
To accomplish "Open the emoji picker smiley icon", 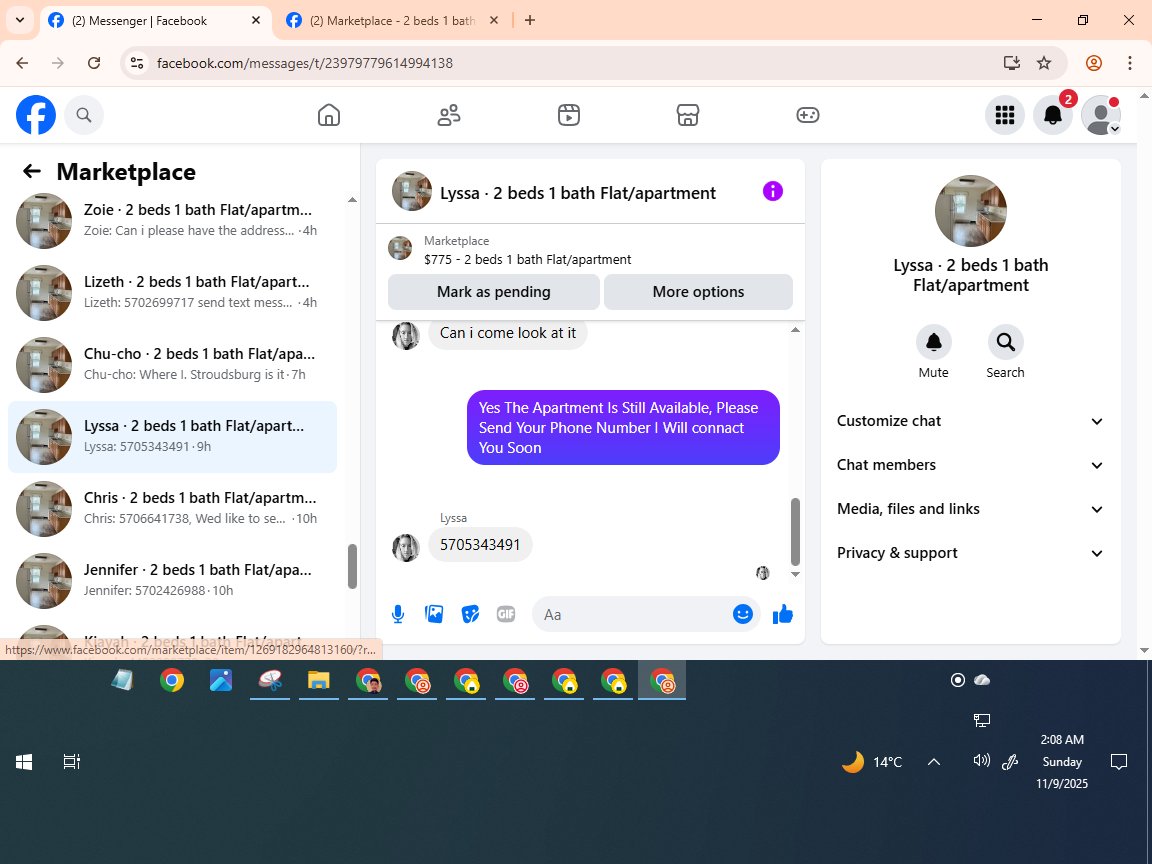I will [743, 614].
